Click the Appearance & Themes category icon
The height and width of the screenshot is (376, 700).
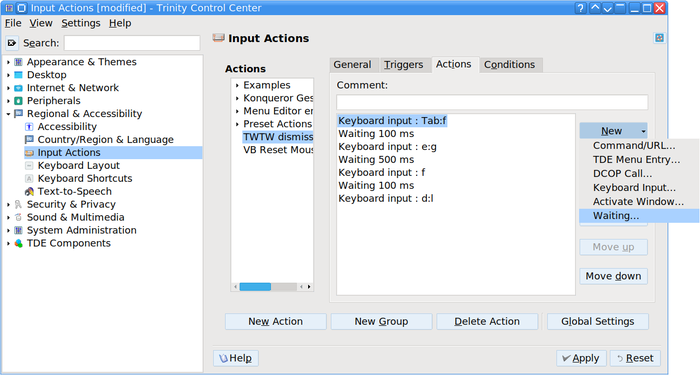18,62
